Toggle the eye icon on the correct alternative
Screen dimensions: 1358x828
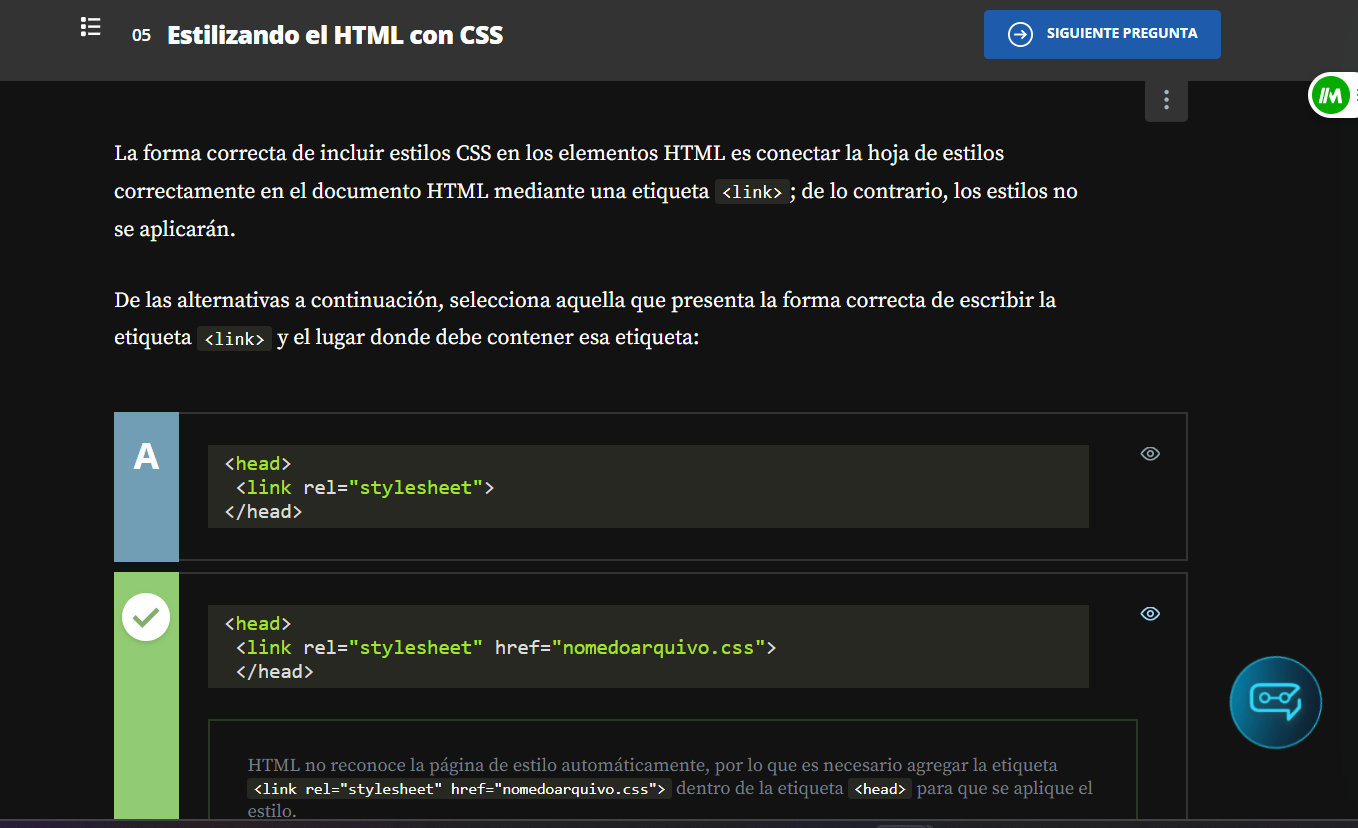[x=1150, y=614]
